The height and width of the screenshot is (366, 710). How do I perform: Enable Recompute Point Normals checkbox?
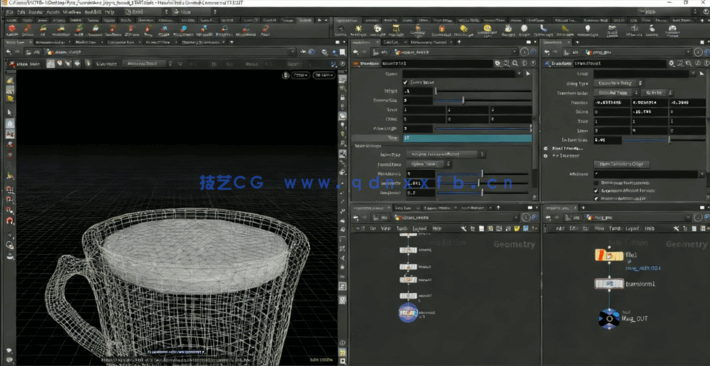click(x=596, y=183)
